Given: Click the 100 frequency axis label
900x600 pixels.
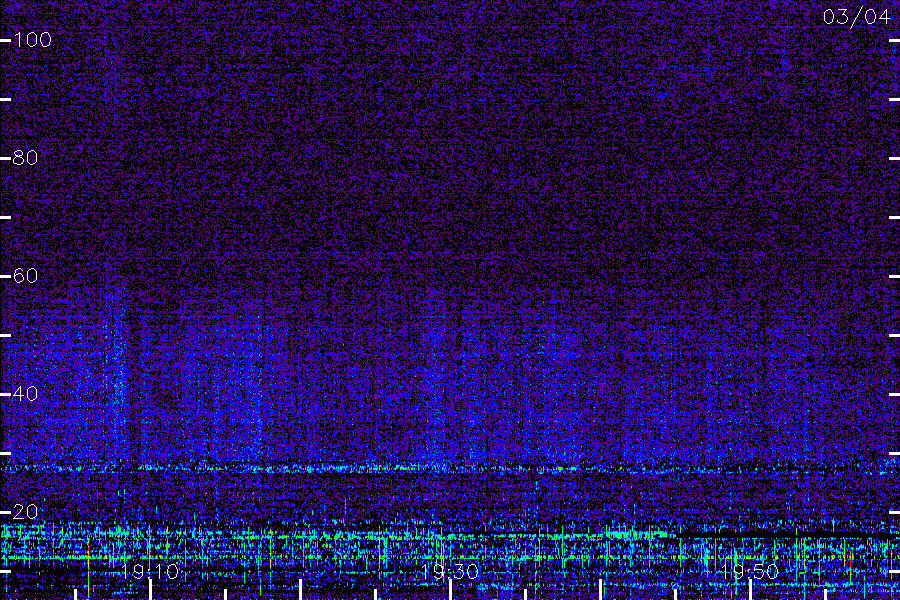Looking at the screenshot, I should click(x=33, y=40).
